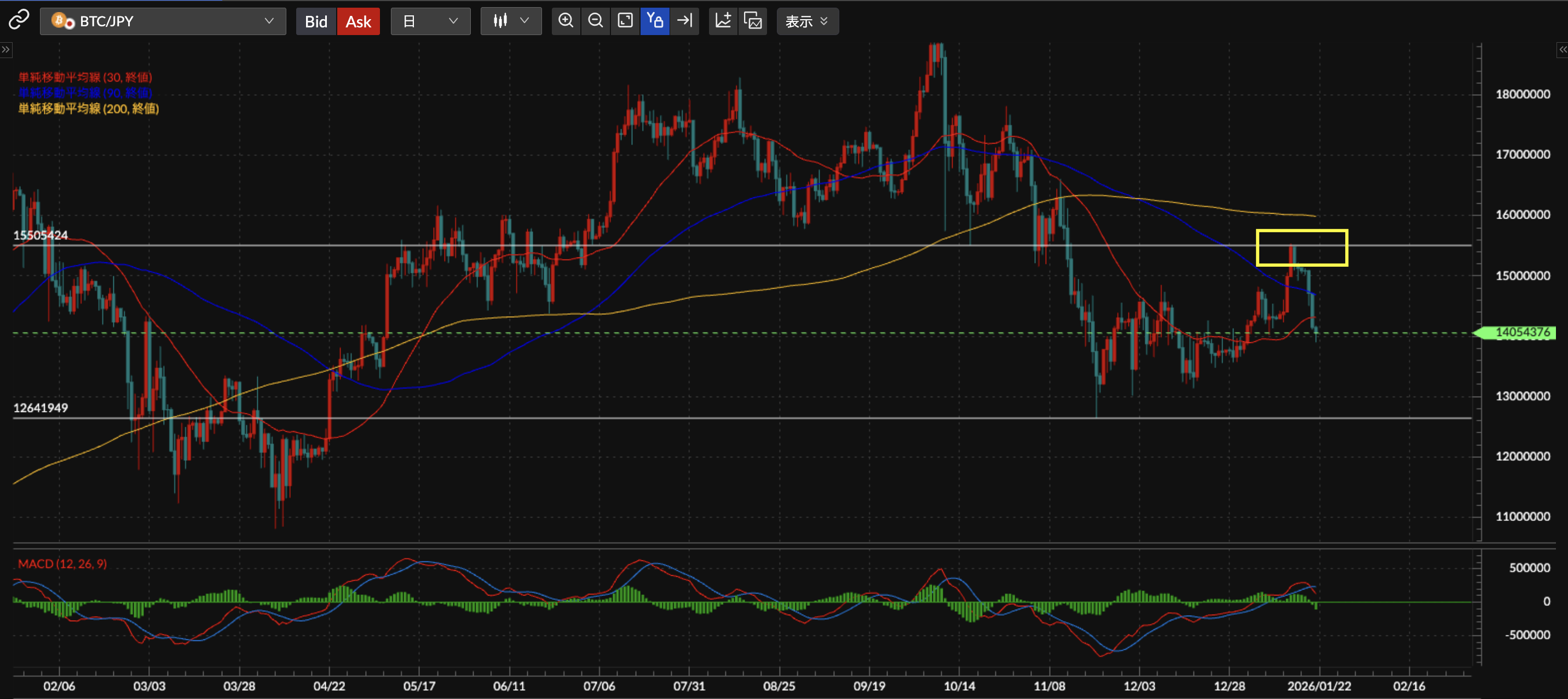Click the fit-to-screen chart icon

tap(625, 21)
